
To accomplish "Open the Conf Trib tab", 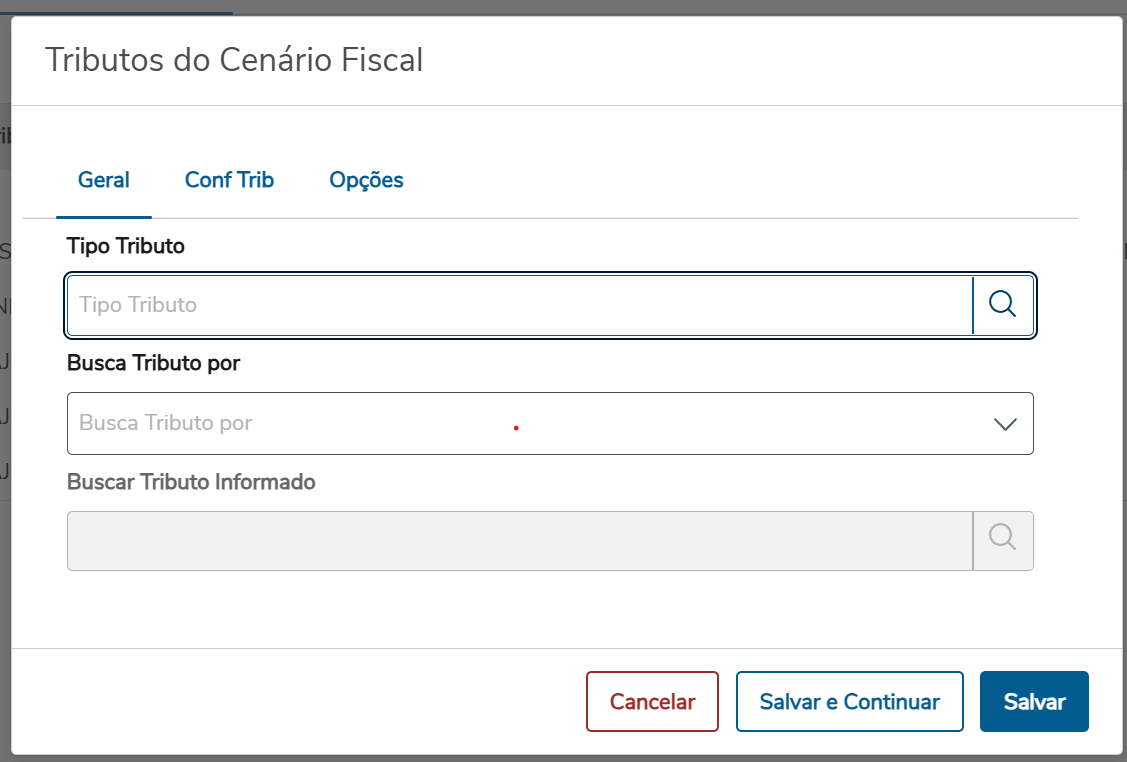I will coord(229,180).
